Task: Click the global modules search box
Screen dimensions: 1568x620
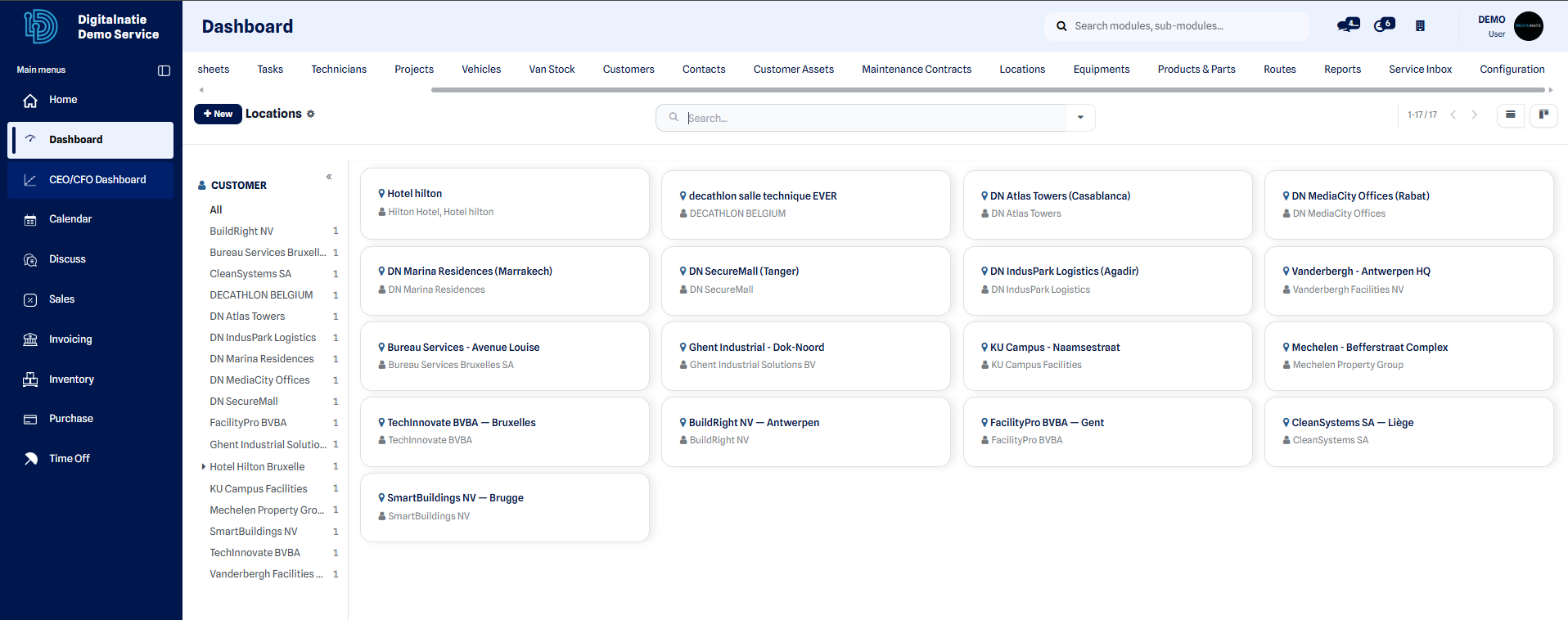Action: point(1177,26)
